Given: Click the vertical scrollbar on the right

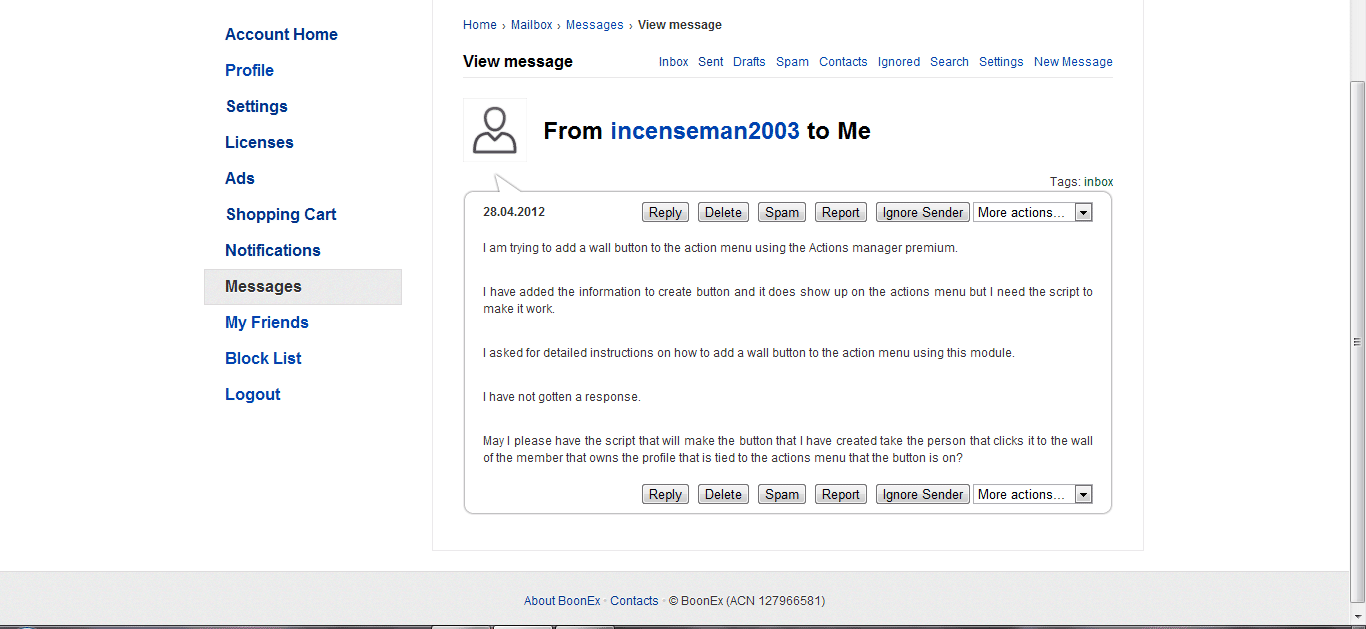Looking at the screenshot, I should [x=1357, y=342].
